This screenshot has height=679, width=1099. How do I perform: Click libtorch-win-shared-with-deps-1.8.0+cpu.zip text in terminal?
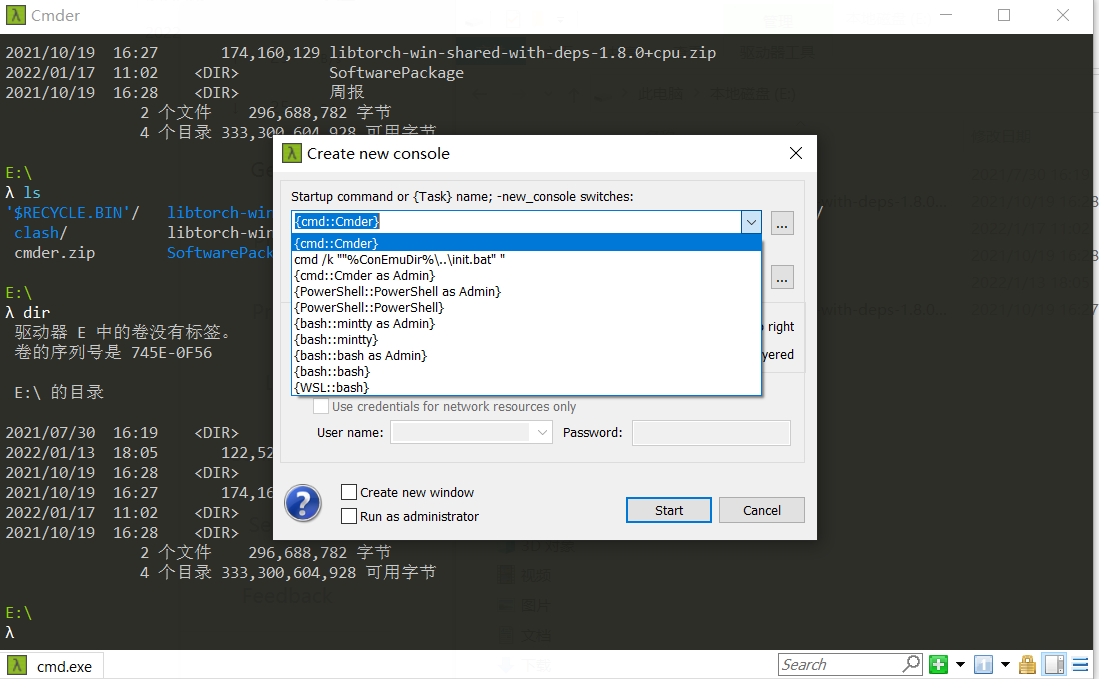click(x=523, y=53)
